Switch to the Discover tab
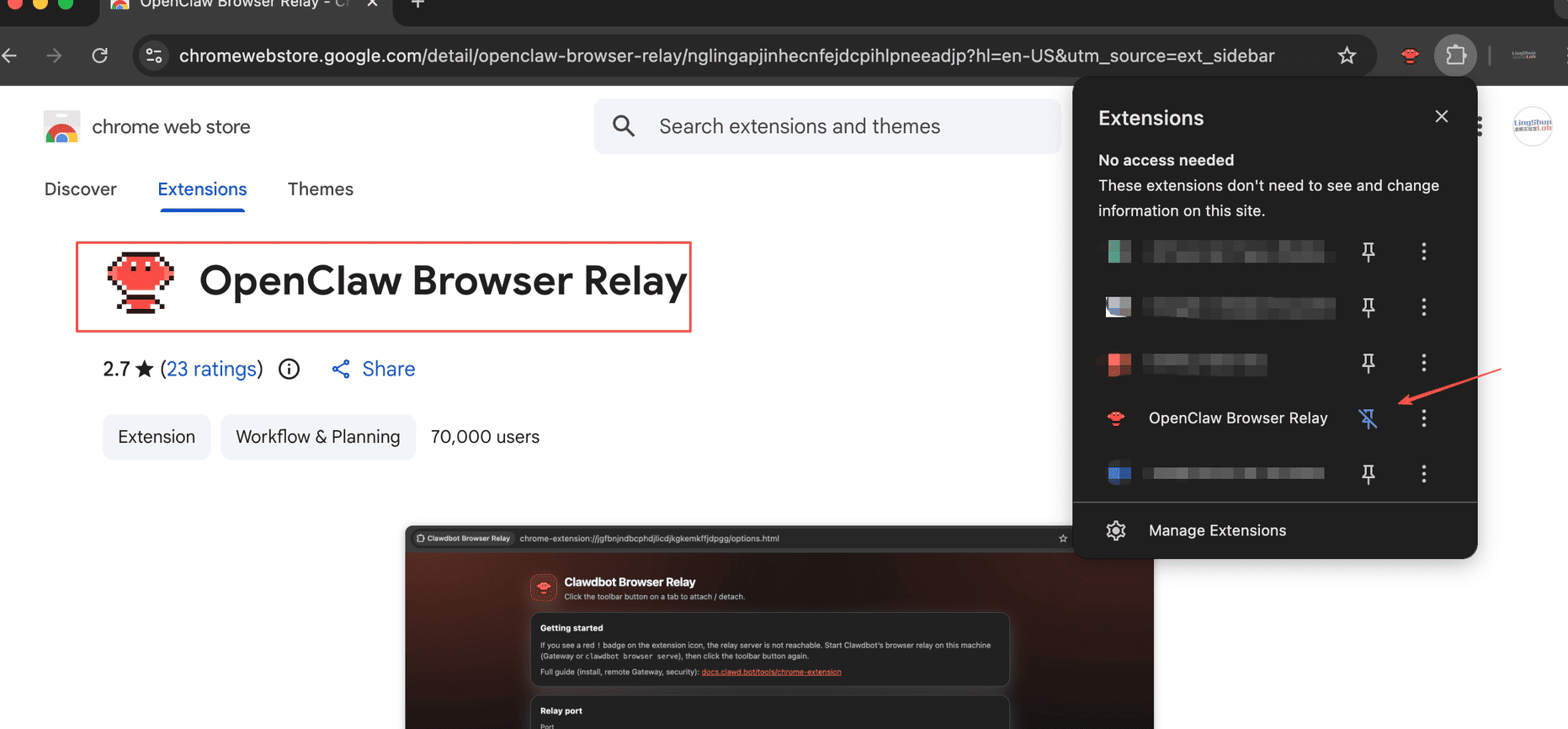This screenshot has height=729, width=1568. click(x=81, y=189)
